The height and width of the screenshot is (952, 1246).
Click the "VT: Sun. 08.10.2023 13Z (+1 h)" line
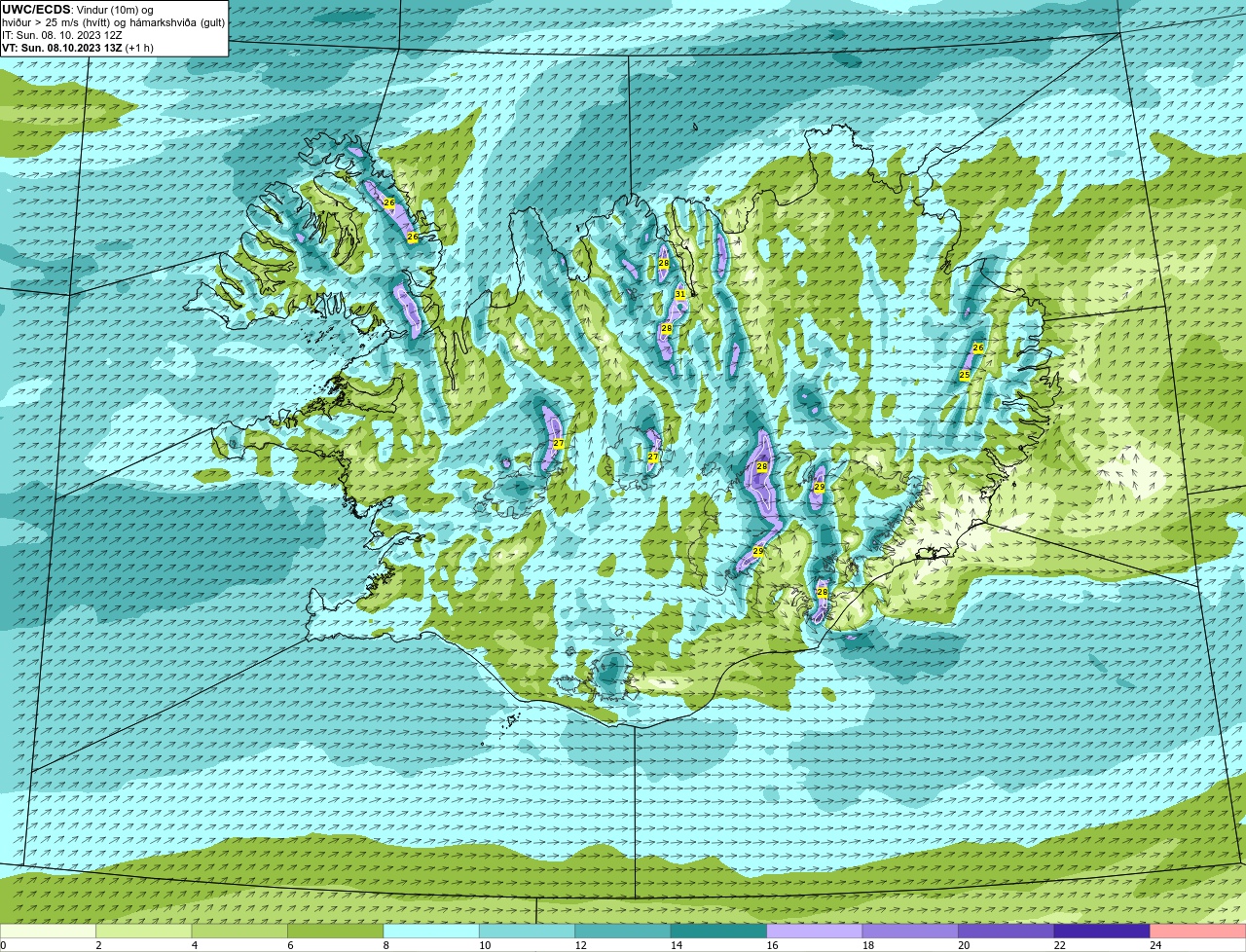tap(78, 48)
